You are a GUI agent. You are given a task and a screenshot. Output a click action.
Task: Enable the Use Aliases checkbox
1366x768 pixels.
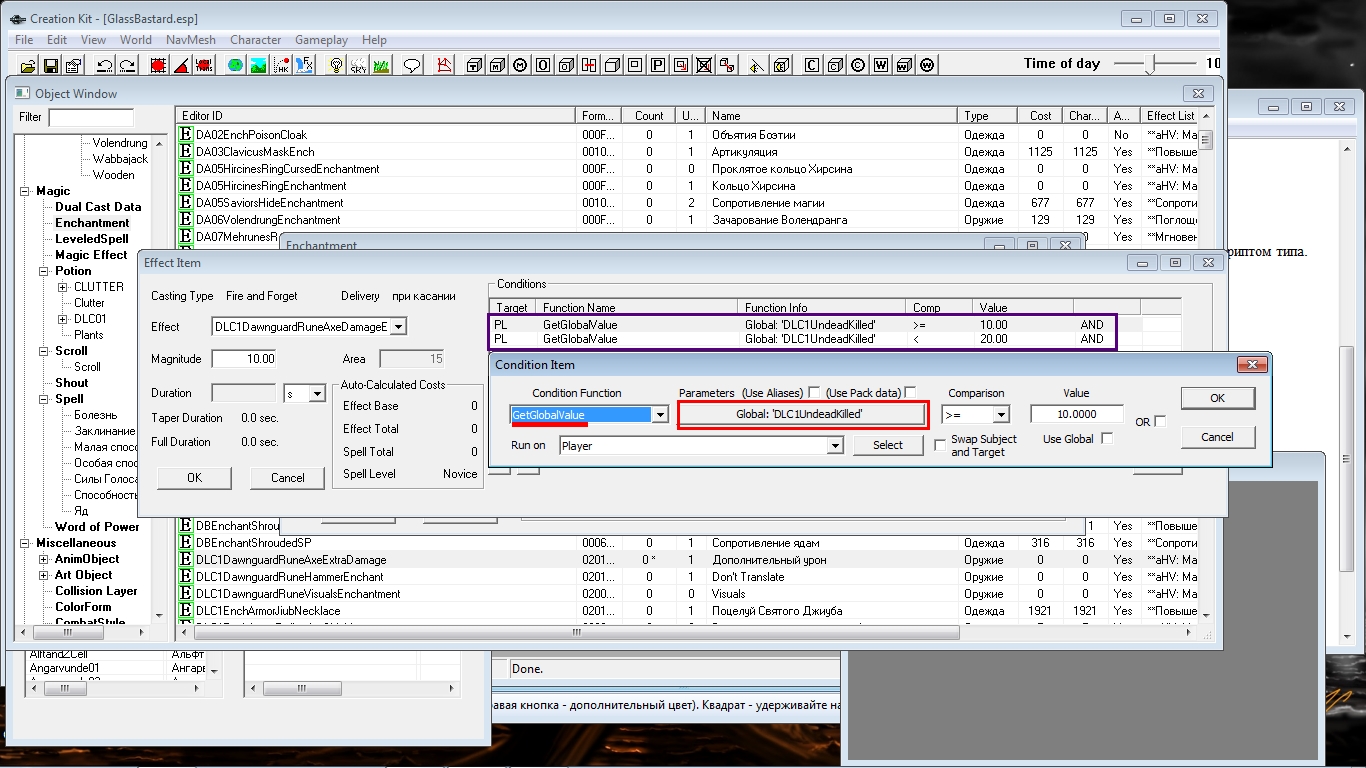[x=814, y=393]
